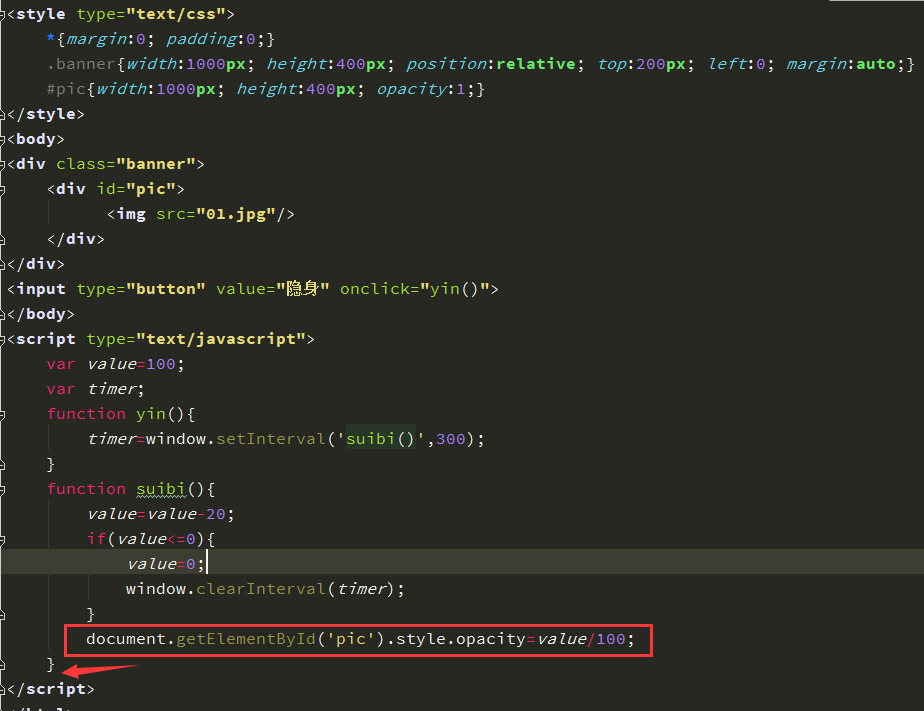Click the number 20 in value=value-20
Screen dimensions: 924x711
(x=216, y=514)
